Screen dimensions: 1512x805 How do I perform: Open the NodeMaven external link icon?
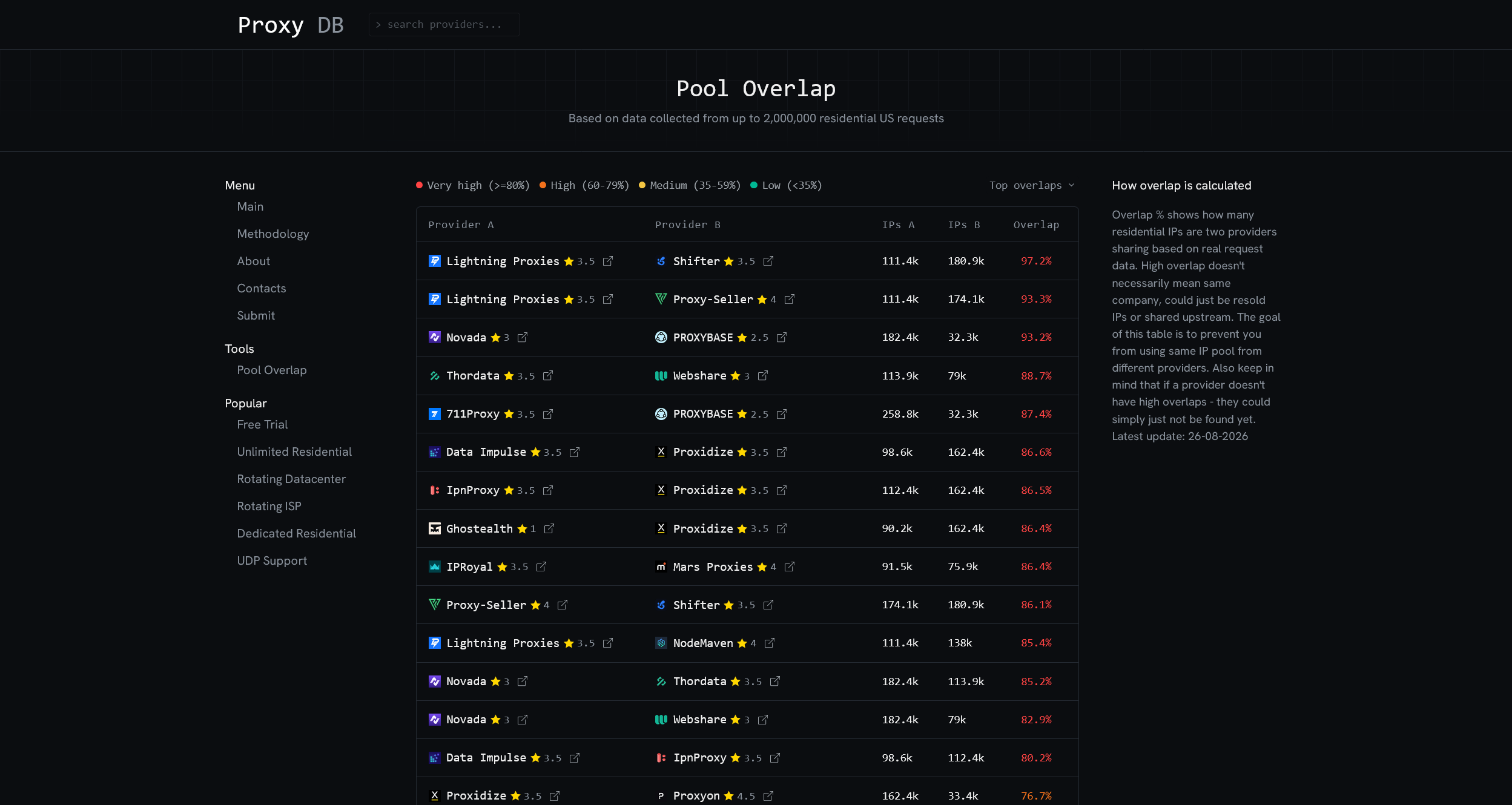tap(769, 643)
